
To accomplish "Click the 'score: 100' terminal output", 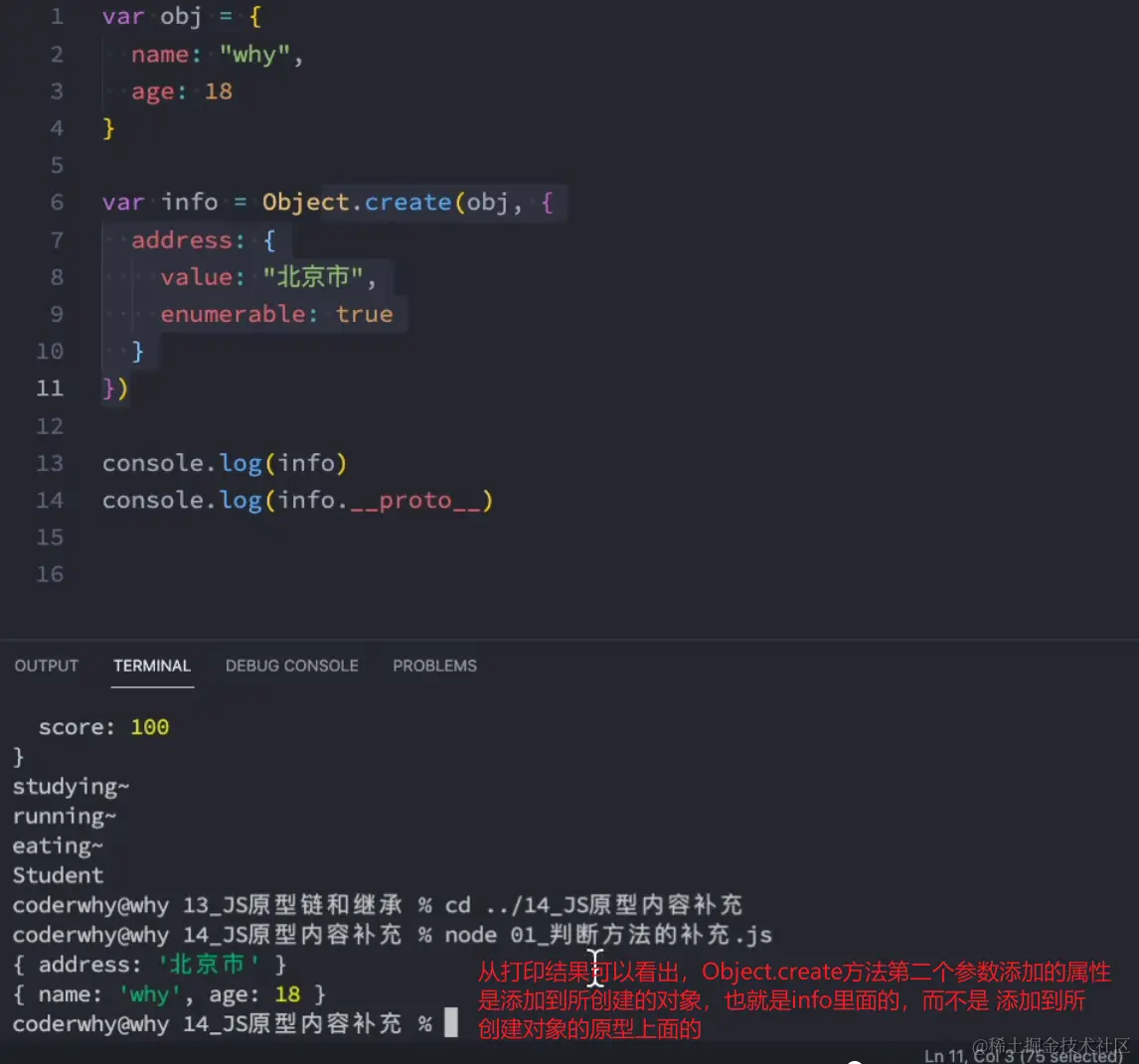I will [103, 727].
